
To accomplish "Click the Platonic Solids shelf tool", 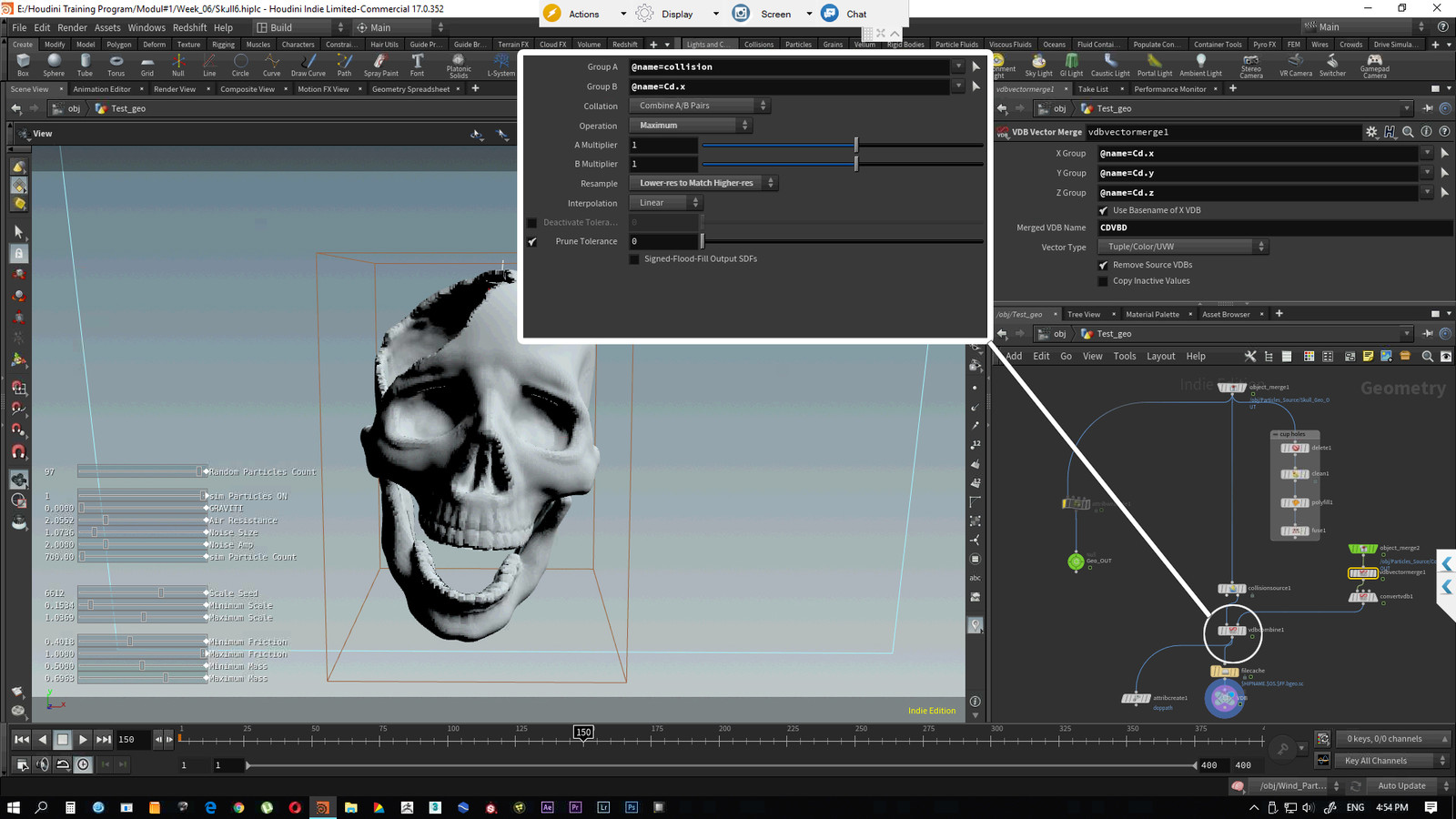I will (459, 63).
